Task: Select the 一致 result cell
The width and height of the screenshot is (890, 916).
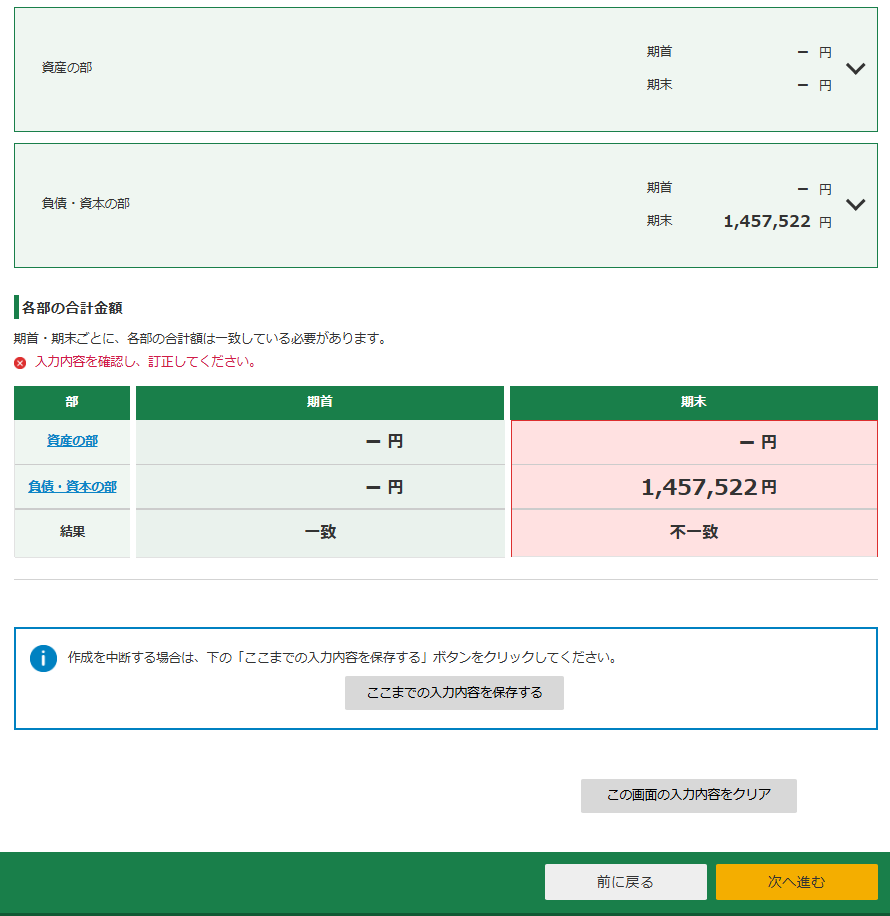Action: 320,532
